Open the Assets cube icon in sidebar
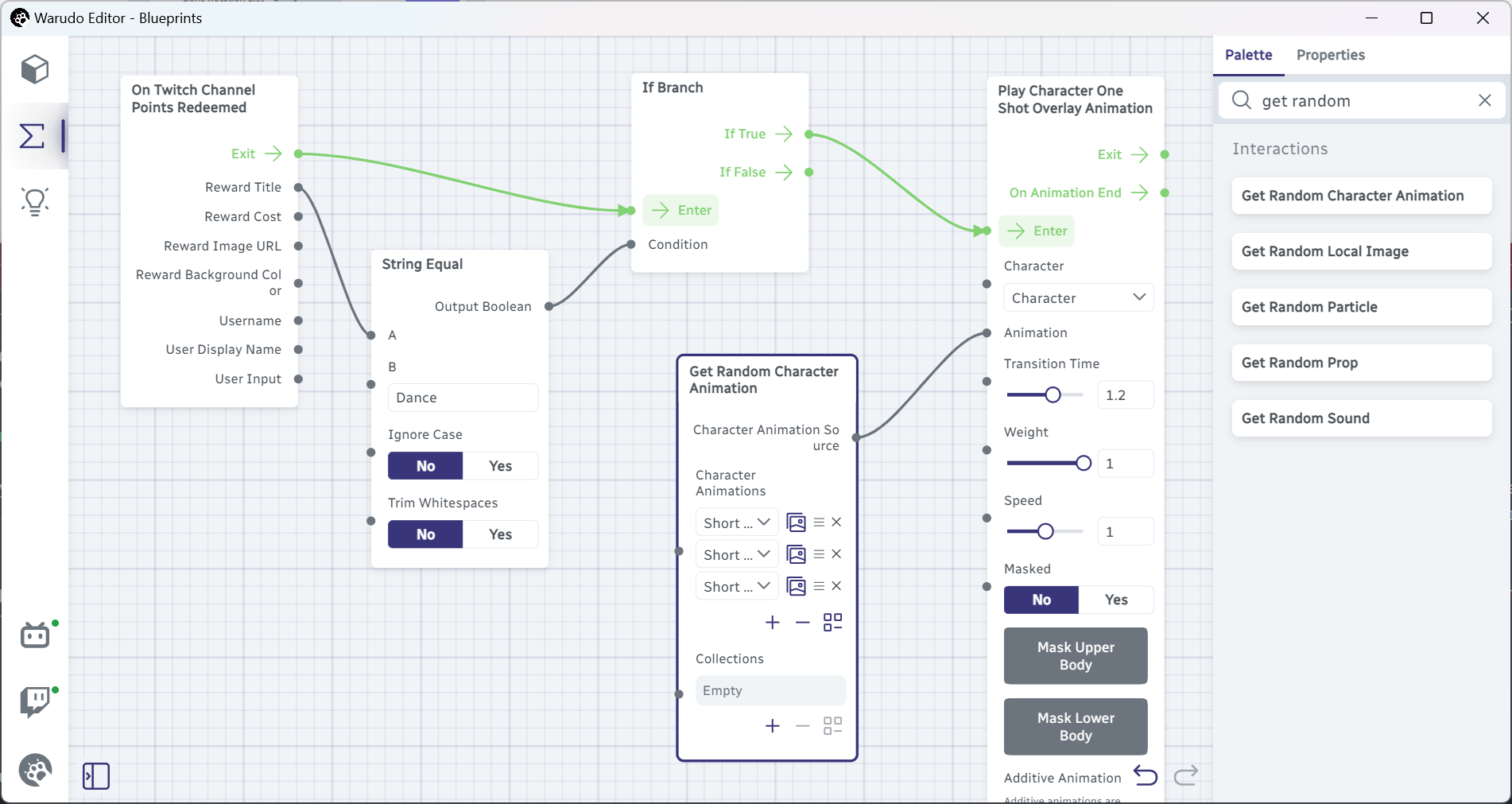The height and width of the screenshot is (804, 1512). (35, 69)
